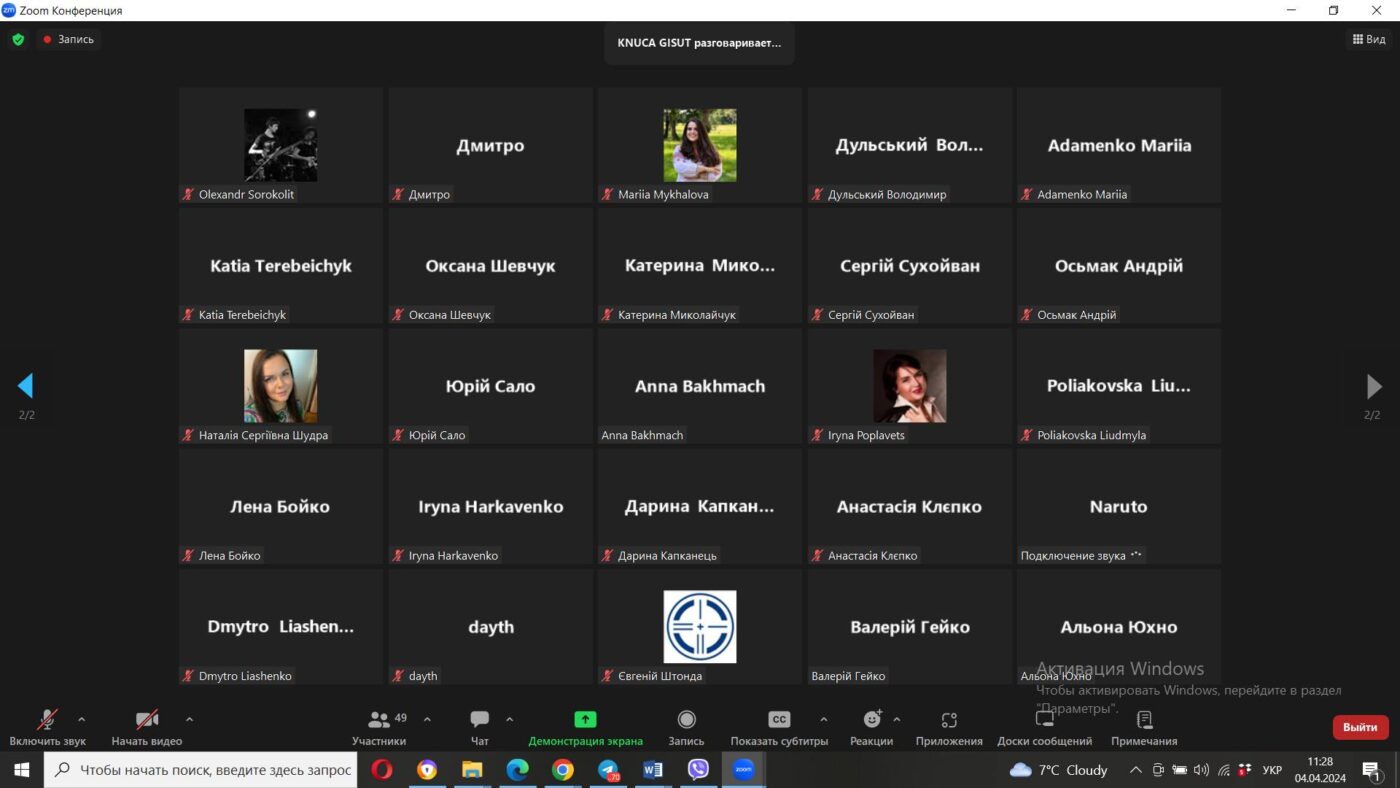Expand reactions options arrow
Viewport: 1400px width, 788px height.
click(x=897, y=719)
